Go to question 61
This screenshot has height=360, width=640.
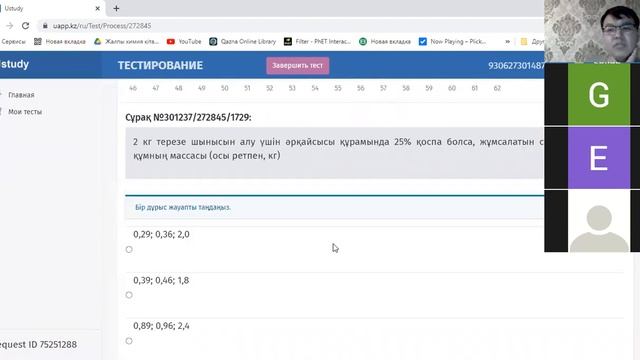tap(475, 88)
